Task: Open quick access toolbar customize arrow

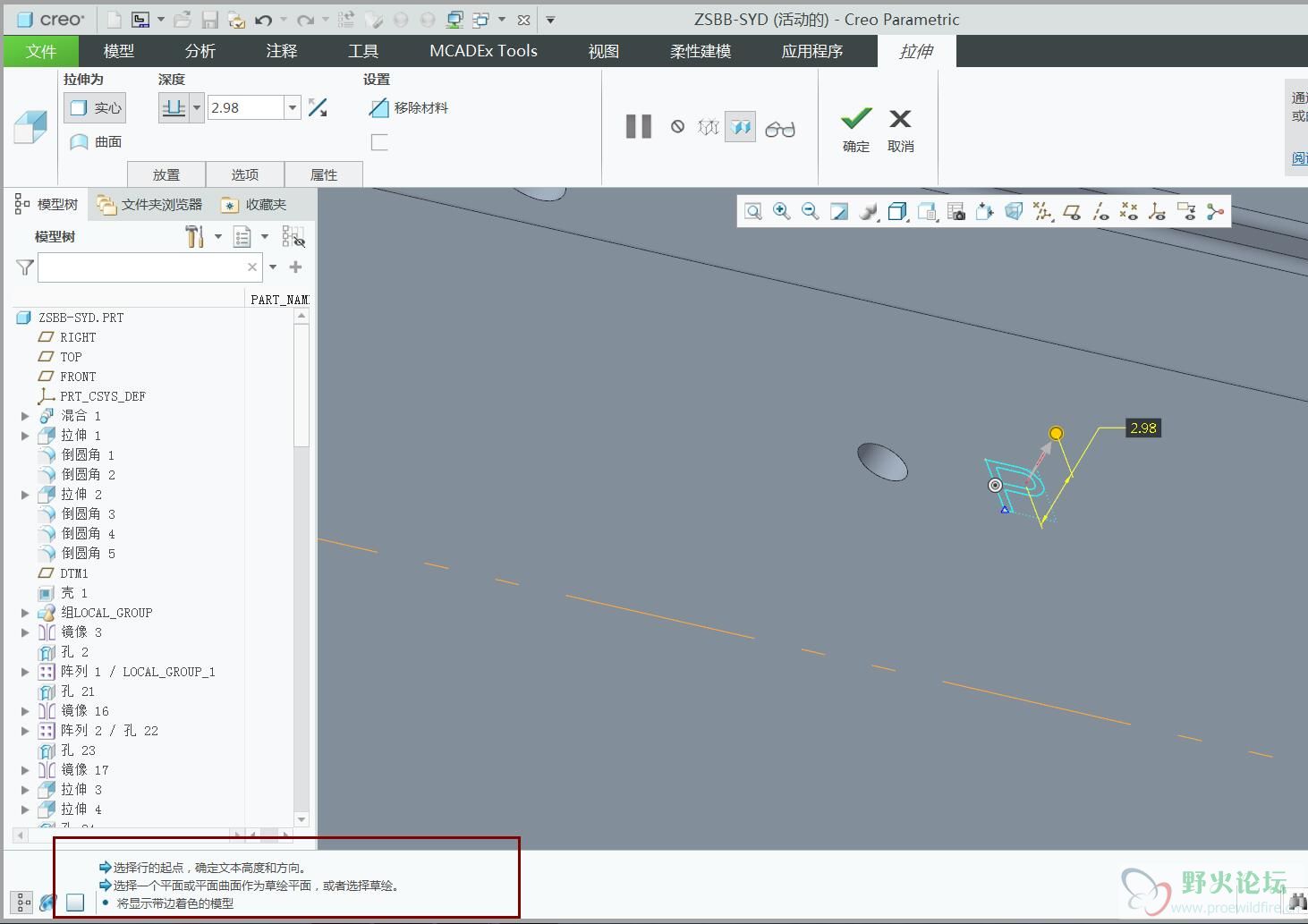Action: 550,19
